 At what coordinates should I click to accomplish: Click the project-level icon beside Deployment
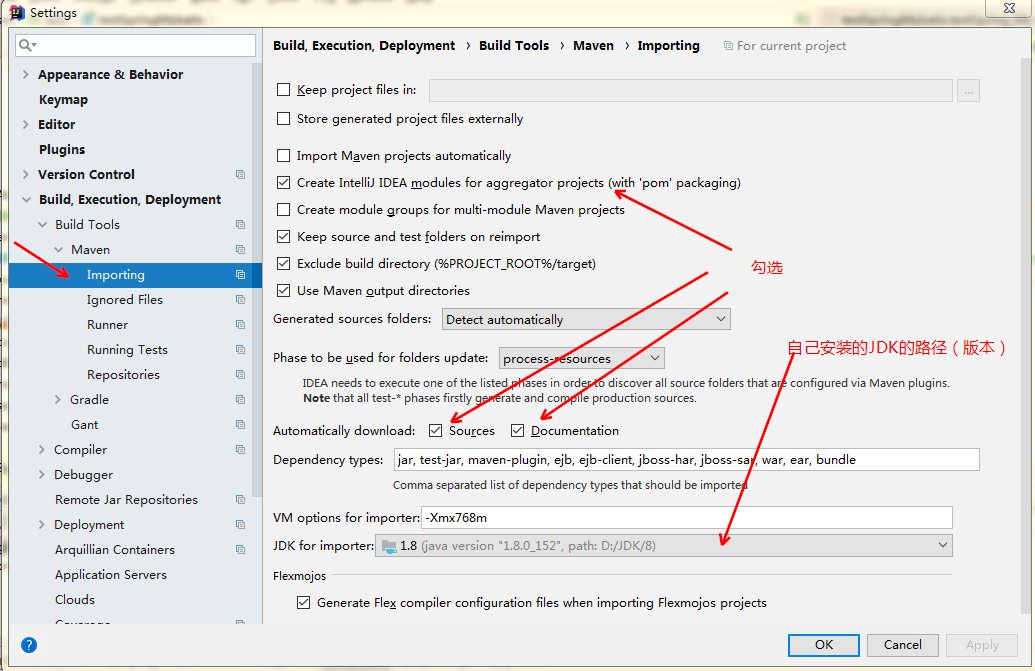coord(240,525)
